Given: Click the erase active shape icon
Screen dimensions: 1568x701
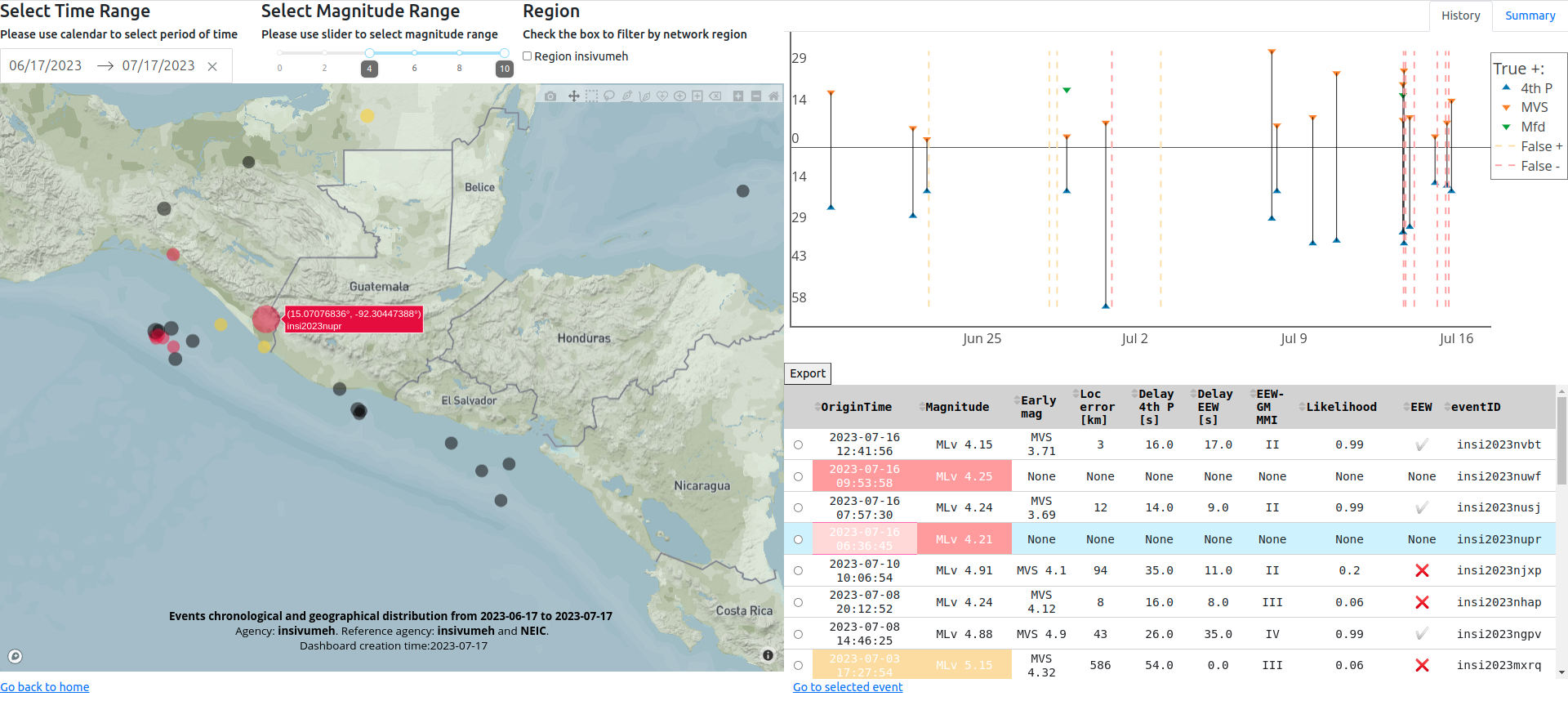Looking at the screenshot, I should (x=715, y=96).
